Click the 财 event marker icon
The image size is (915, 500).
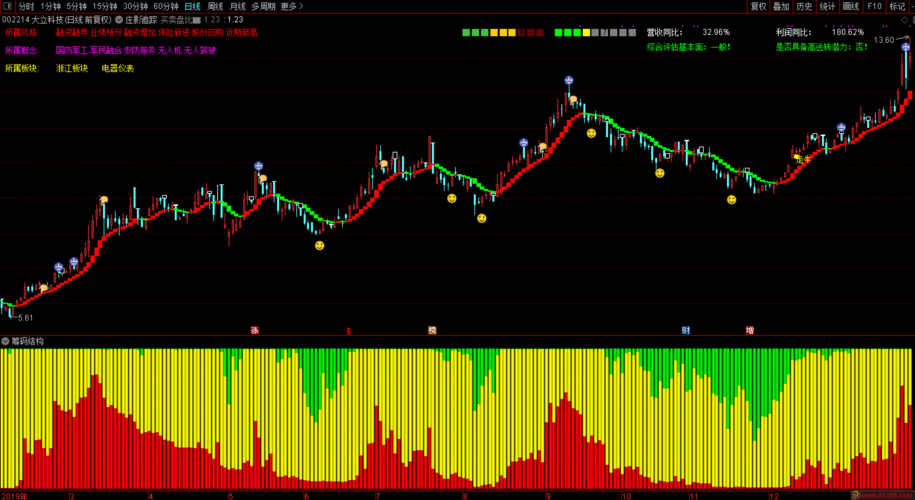coord(686,329)
